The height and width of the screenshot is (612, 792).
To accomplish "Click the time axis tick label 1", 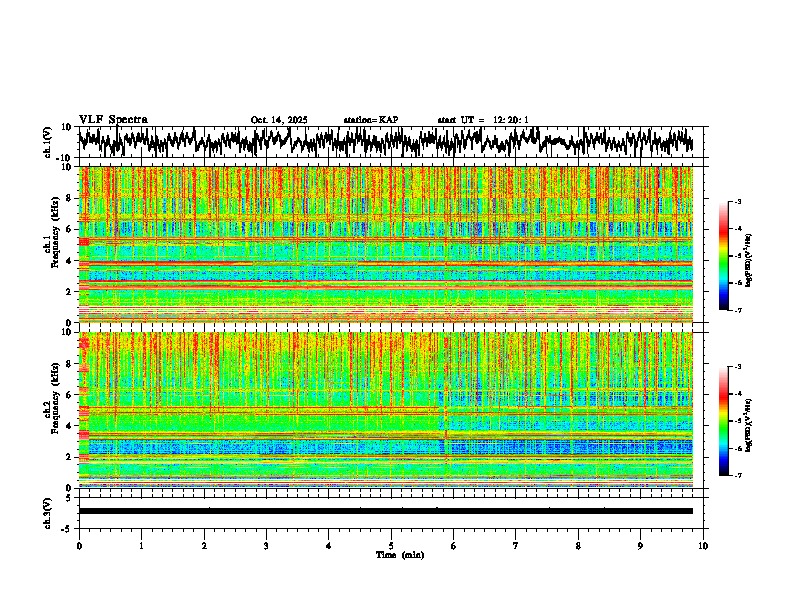I will click(141, 546).
